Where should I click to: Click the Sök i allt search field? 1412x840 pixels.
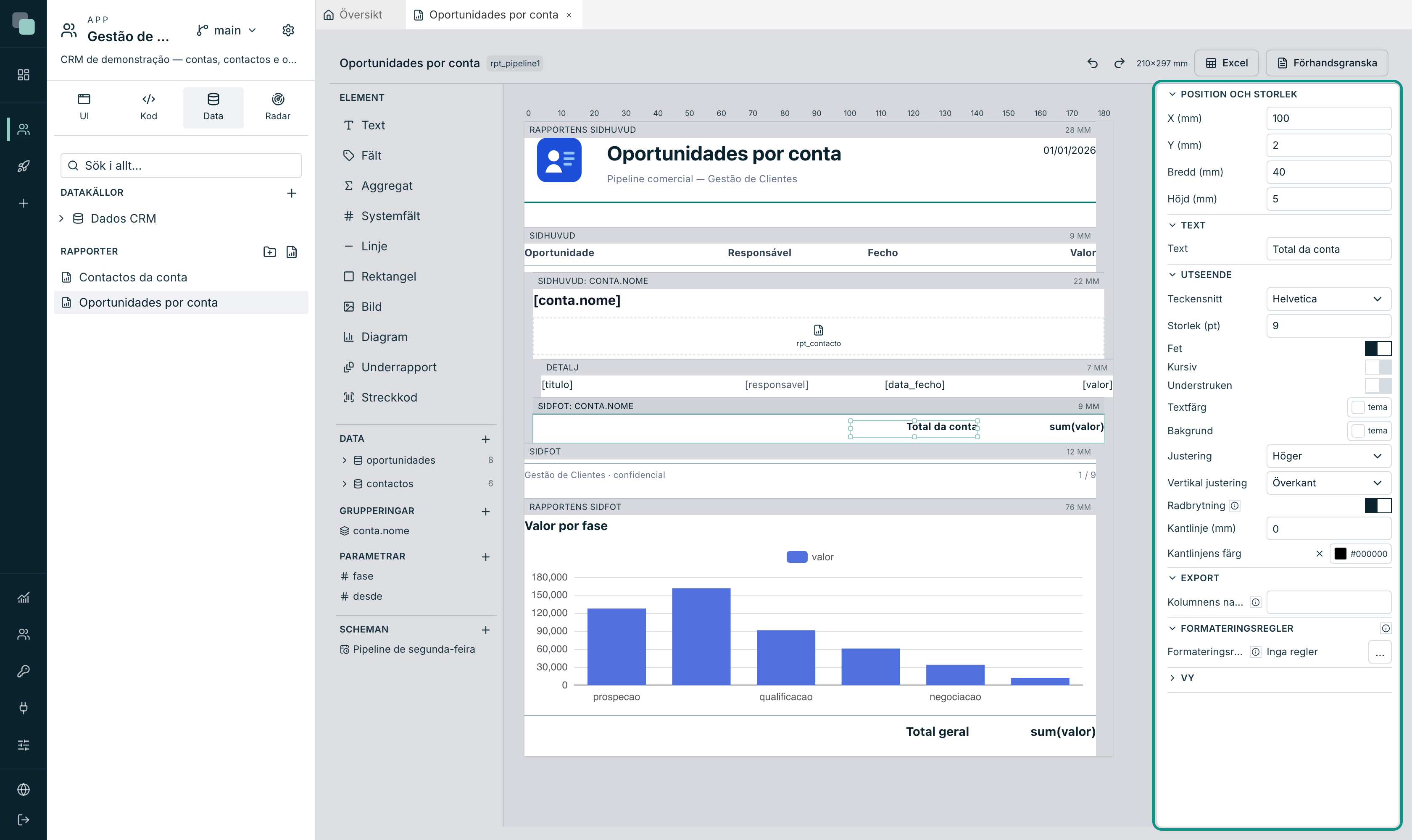tap(181, 165)
